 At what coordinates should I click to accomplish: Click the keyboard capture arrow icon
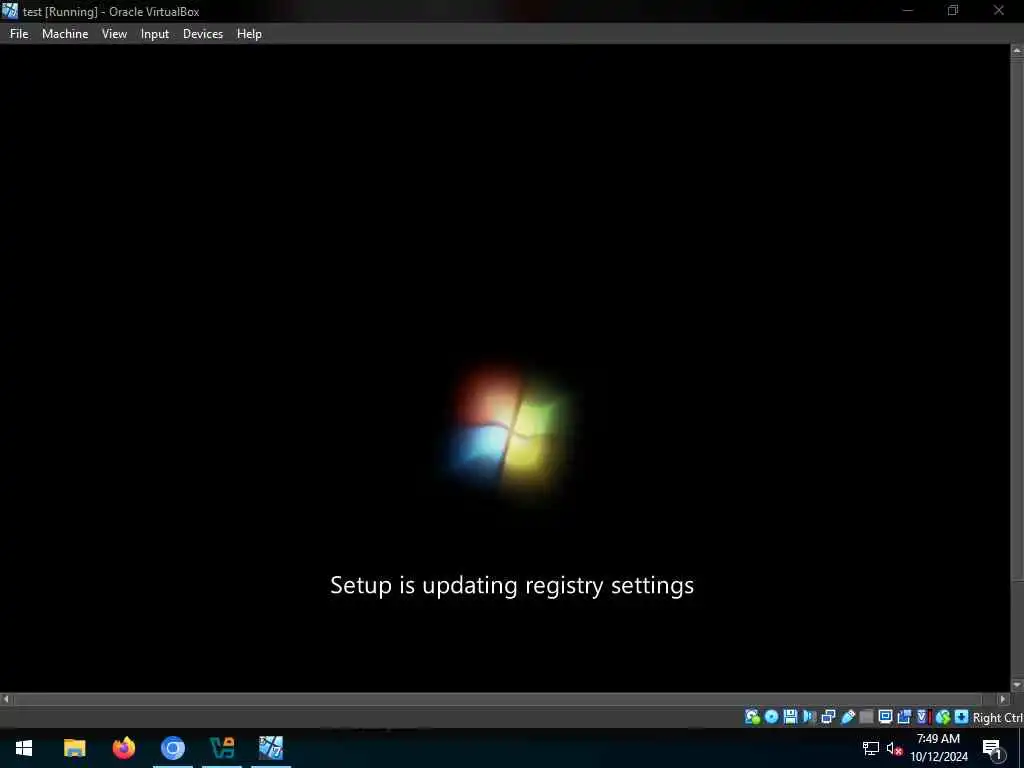[x=961, y=717]
